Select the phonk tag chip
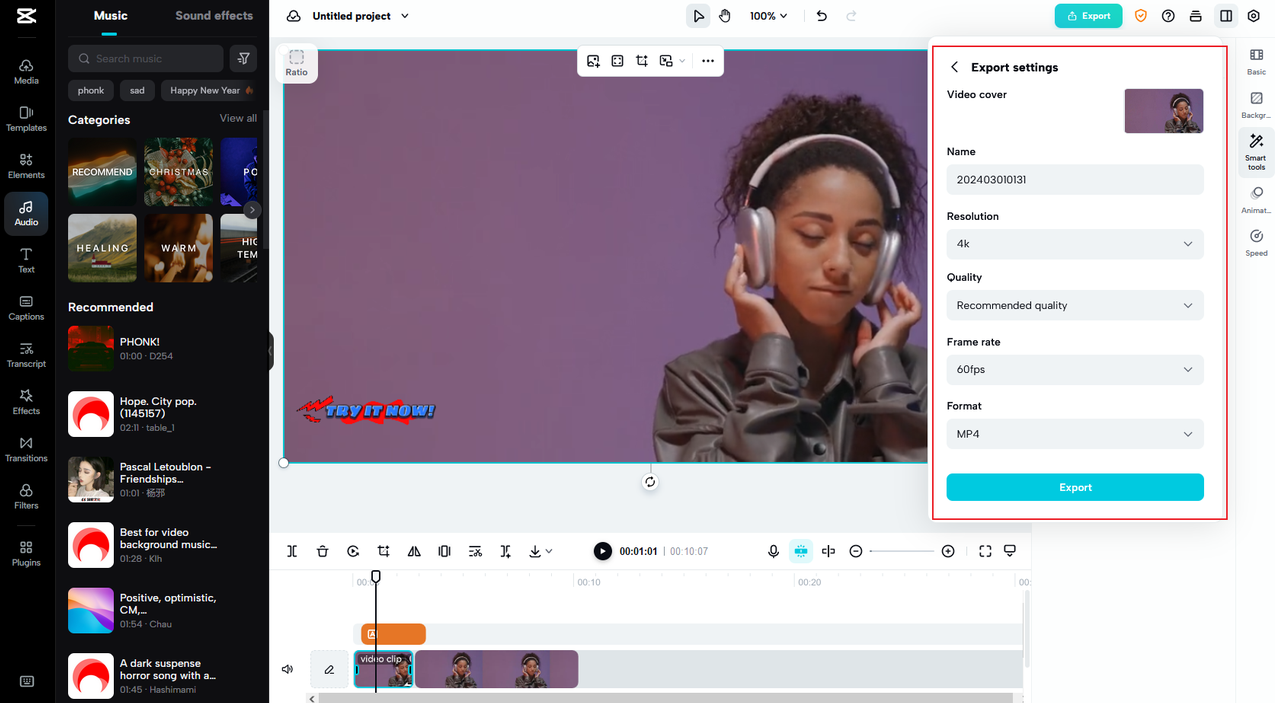The height and width of the screenshot is (703, 1275). [x=91, y=90]
